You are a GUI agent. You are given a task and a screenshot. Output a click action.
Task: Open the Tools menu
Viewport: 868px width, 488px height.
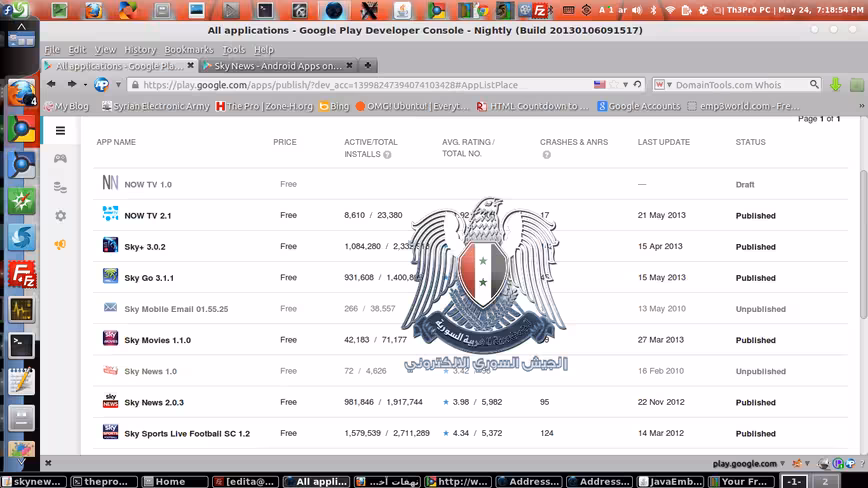234,50
